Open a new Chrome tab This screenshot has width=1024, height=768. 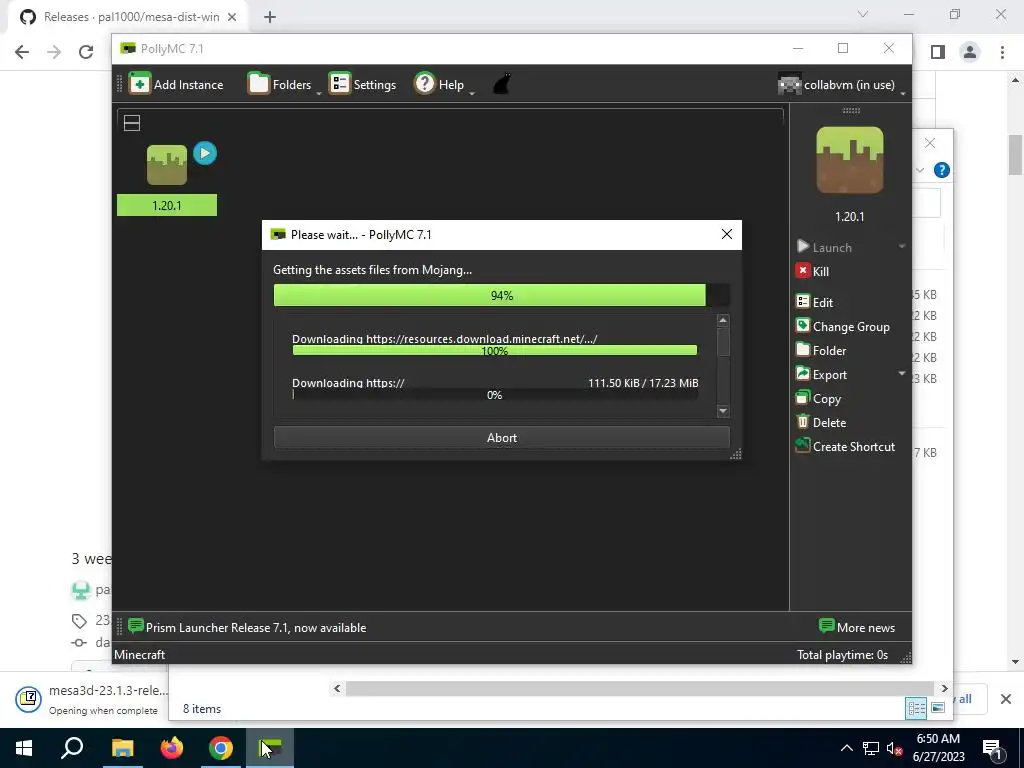point(270,17)
